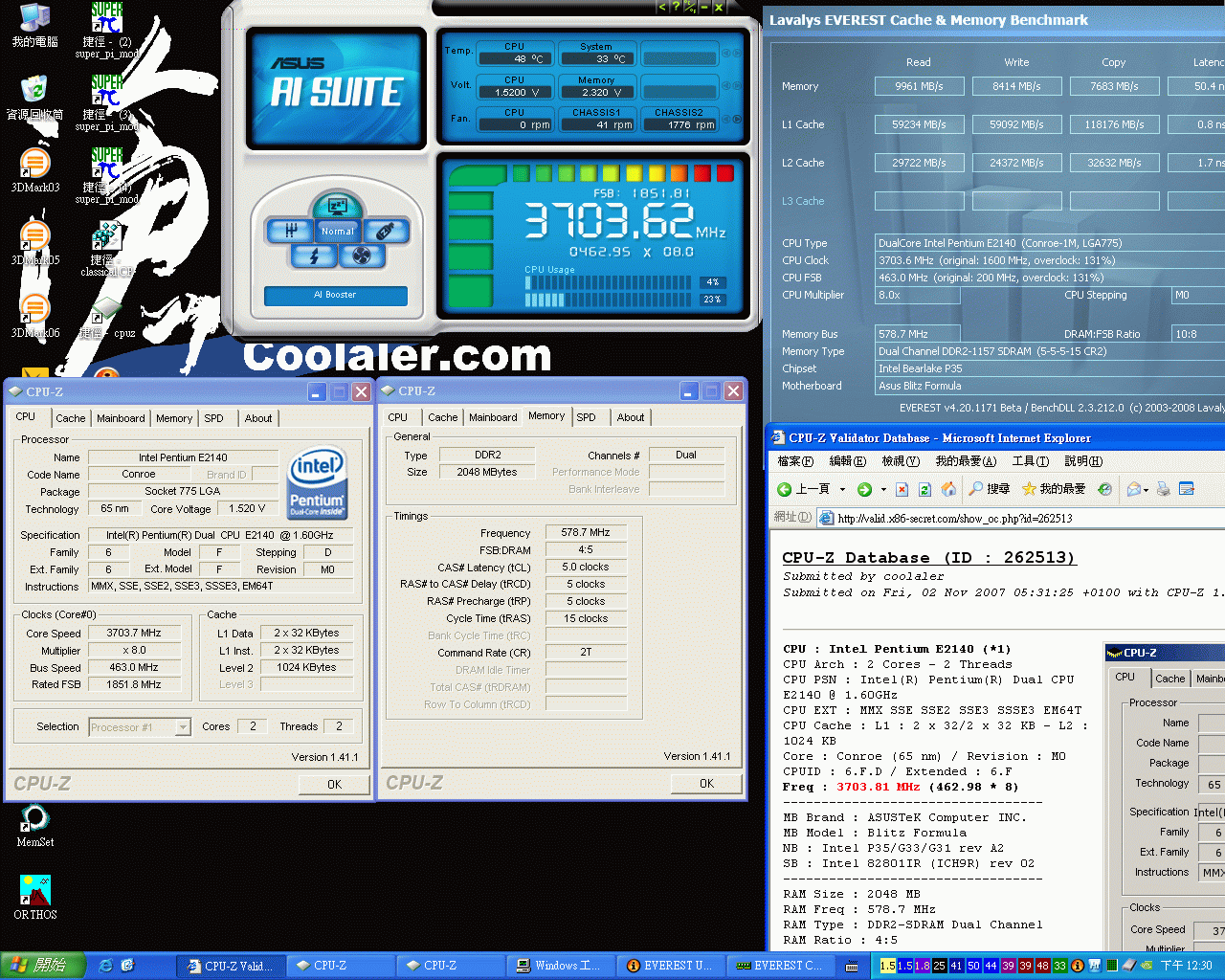Image resolution: width=1225 pixels, height=980 pixels.
Task: Open IE Favorites menu (我的最愛)
Action: [x=966, y=461]
